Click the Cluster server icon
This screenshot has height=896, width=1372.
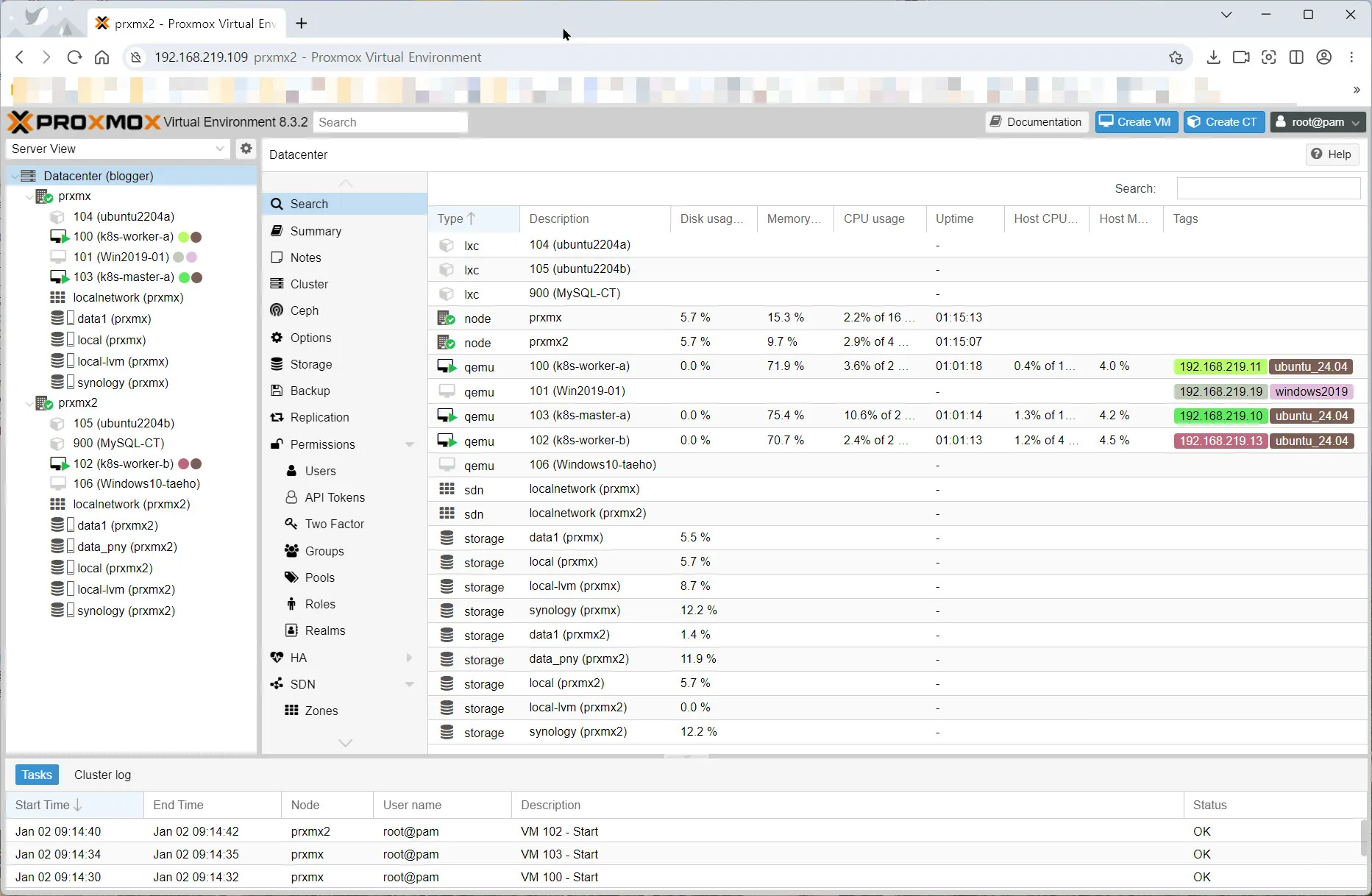tap(277, 284)
